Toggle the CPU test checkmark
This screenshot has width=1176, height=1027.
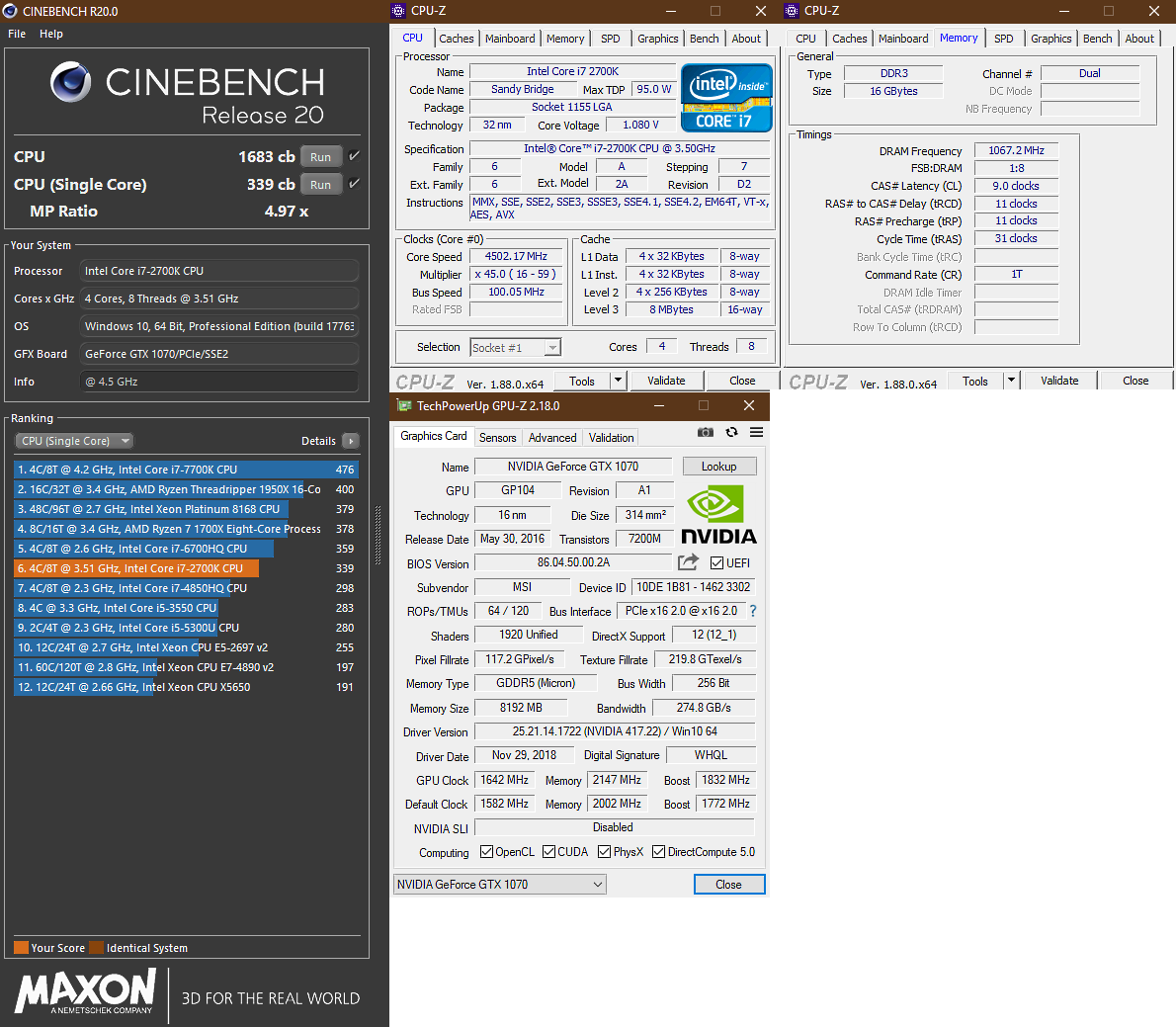coord(354,156)
